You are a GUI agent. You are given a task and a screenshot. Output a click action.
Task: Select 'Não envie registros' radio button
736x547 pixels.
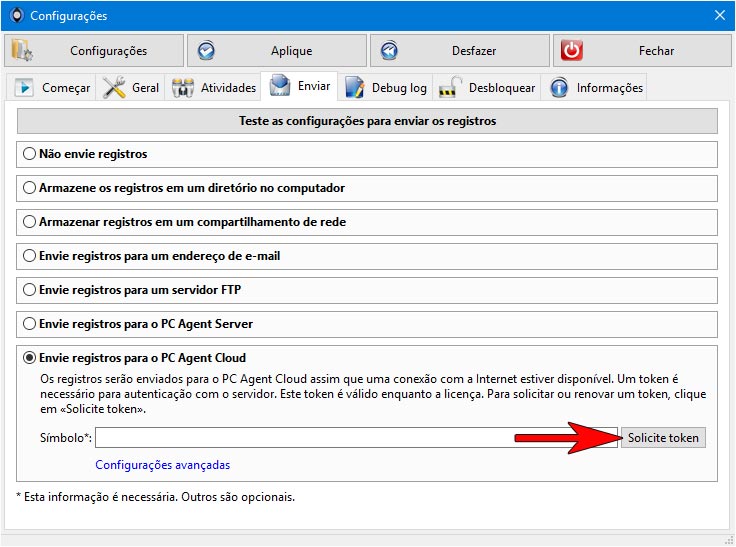[29, 154]
